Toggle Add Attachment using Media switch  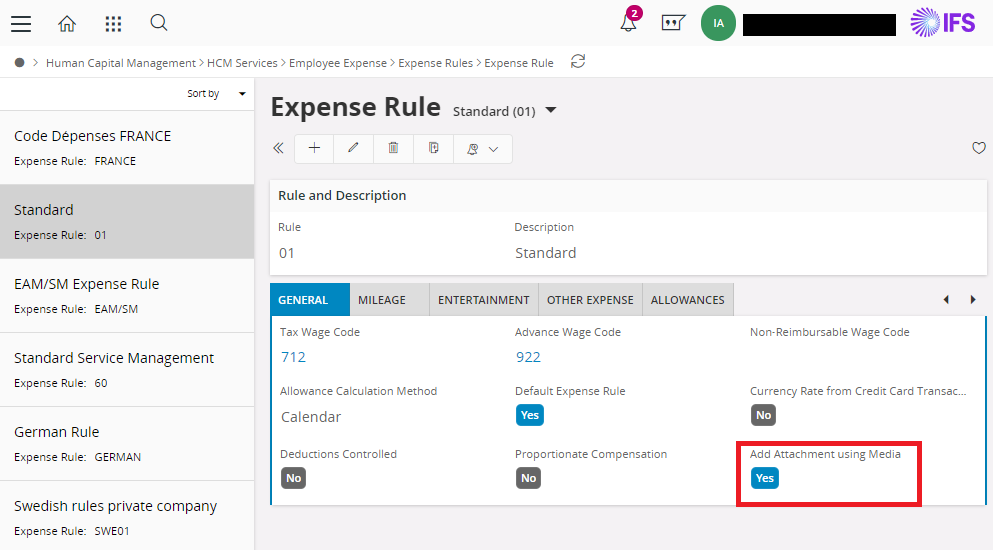(764, 478)
